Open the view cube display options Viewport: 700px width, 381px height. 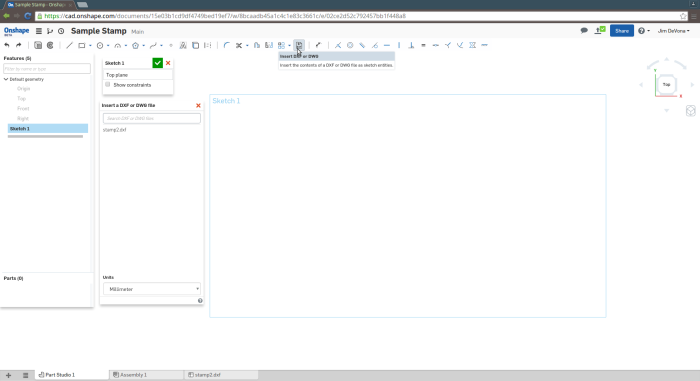point(691,111)
